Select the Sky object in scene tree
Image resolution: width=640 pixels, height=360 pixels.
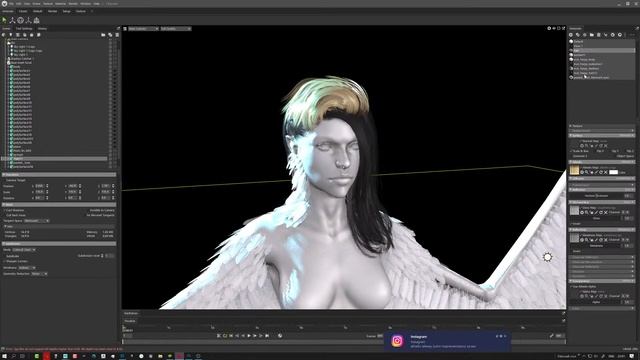pyautogui.click(x=13, y=43)
